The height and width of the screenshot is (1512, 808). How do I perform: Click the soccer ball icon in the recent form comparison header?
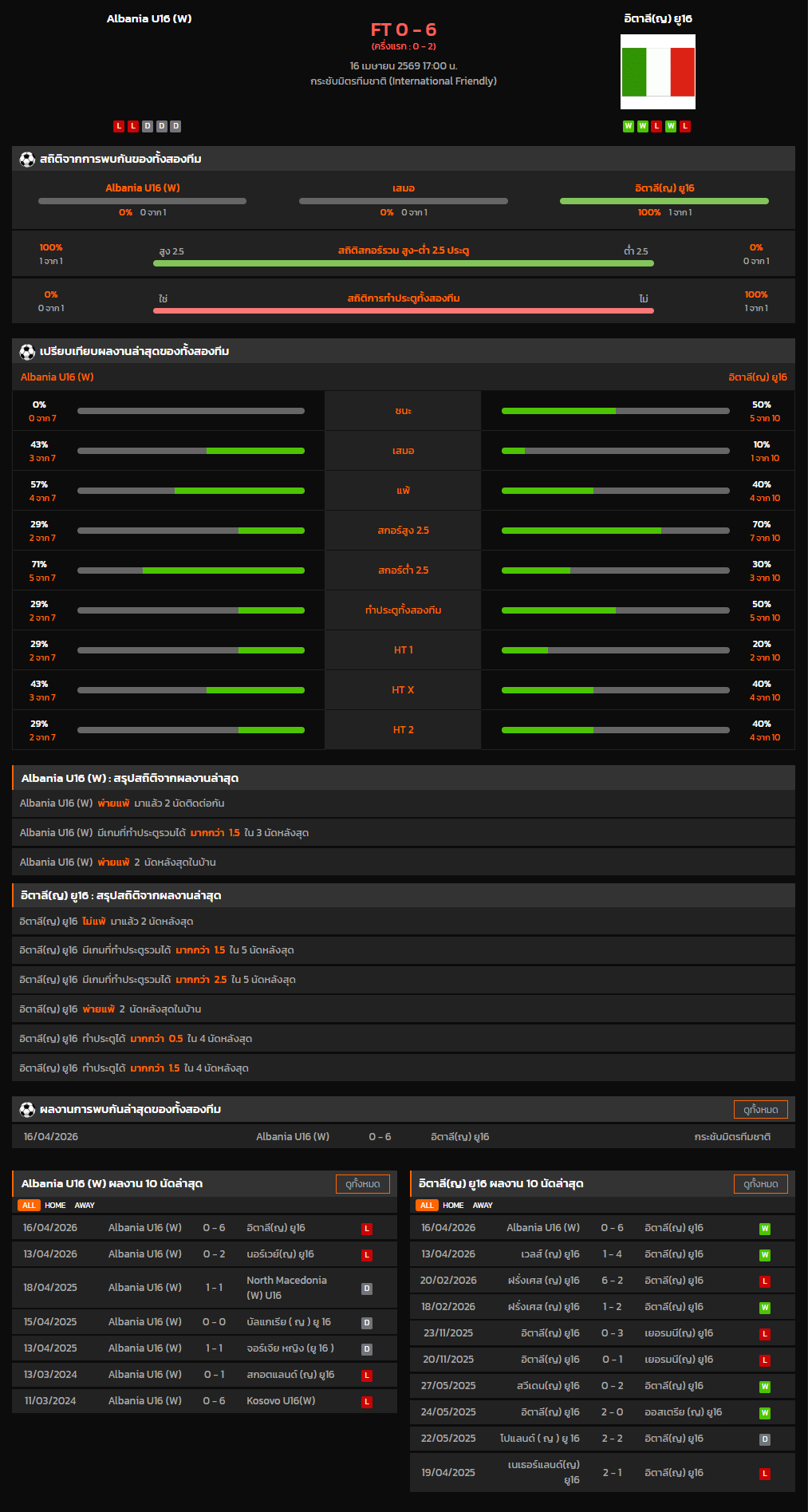pos(27,352)
